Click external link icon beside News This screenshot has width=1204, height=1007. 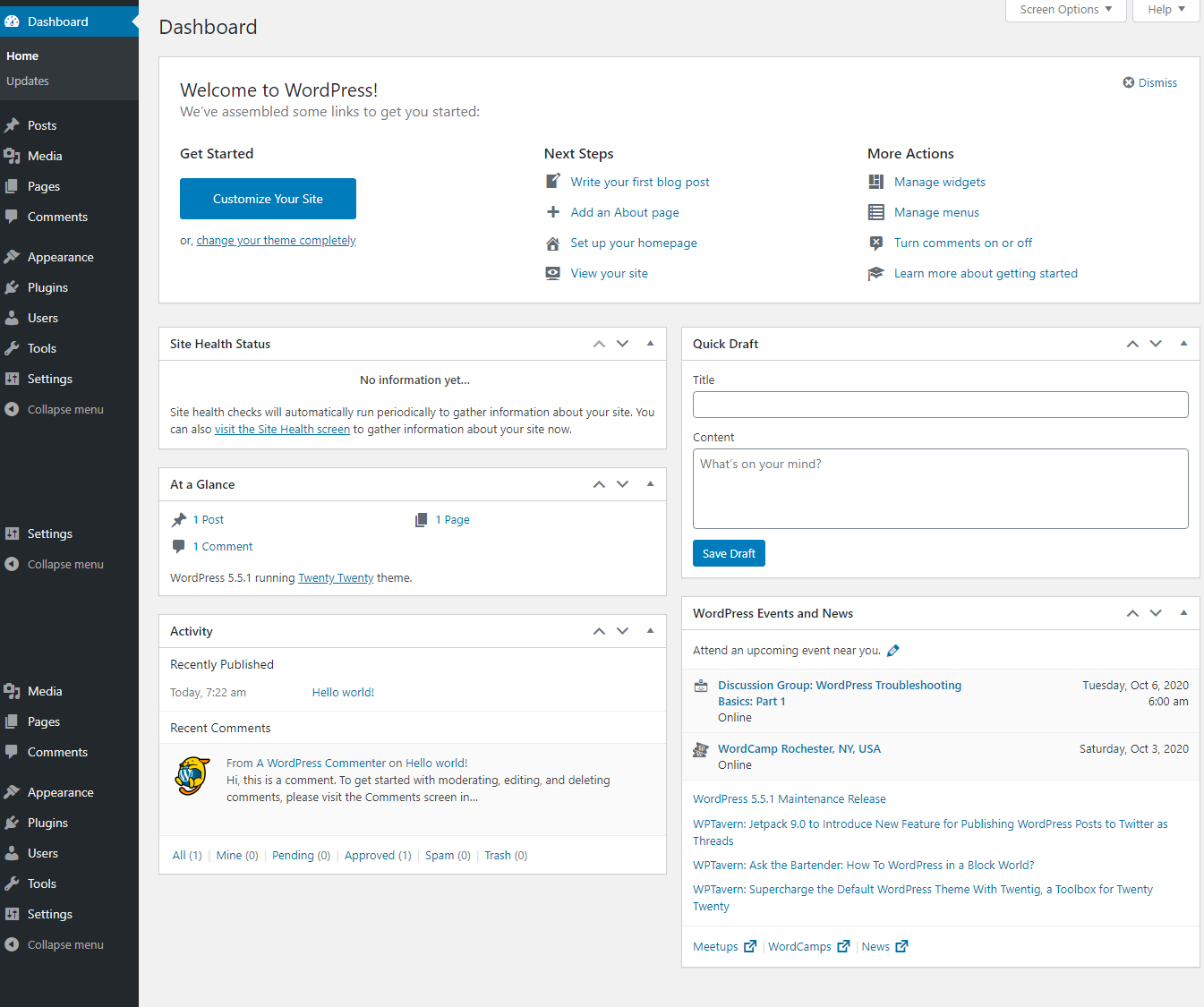point(901,946)
